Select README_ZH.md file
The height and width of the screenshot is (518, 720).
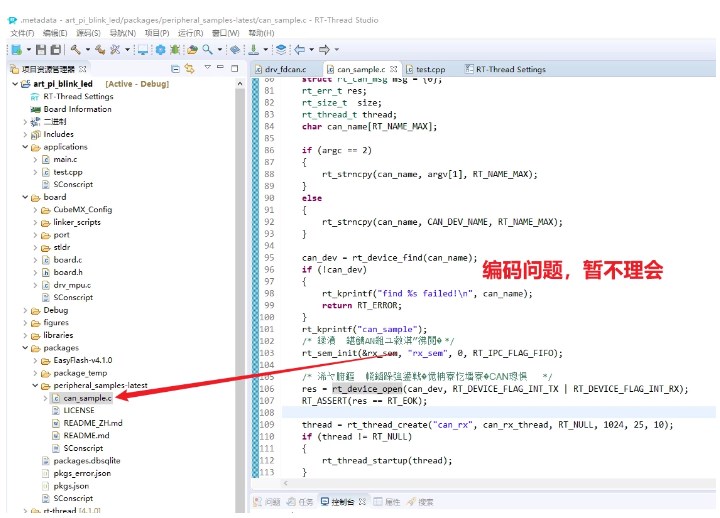point(87,423)
